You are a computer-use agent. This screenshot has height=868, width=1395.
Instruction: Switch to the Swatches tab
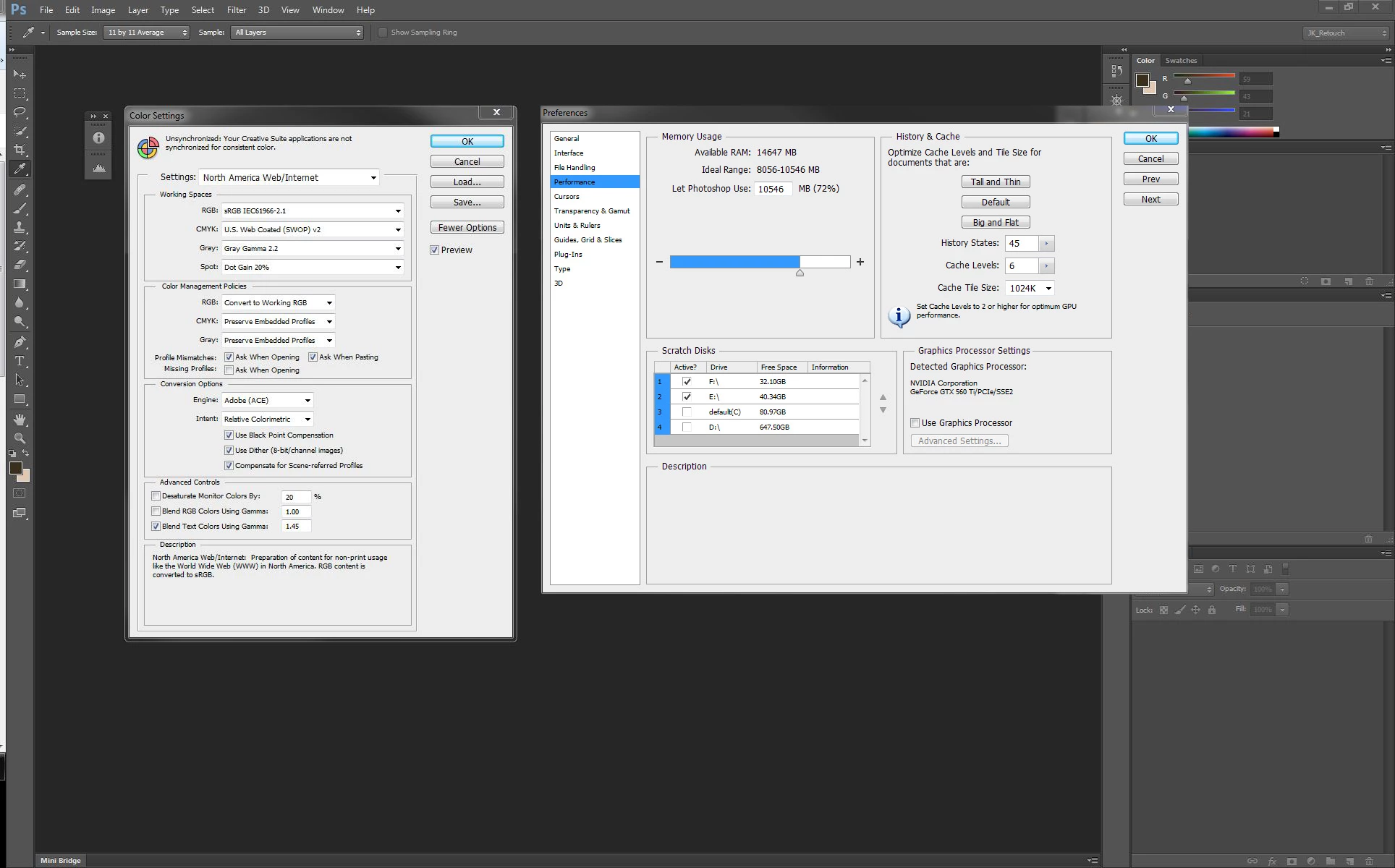1181,61
